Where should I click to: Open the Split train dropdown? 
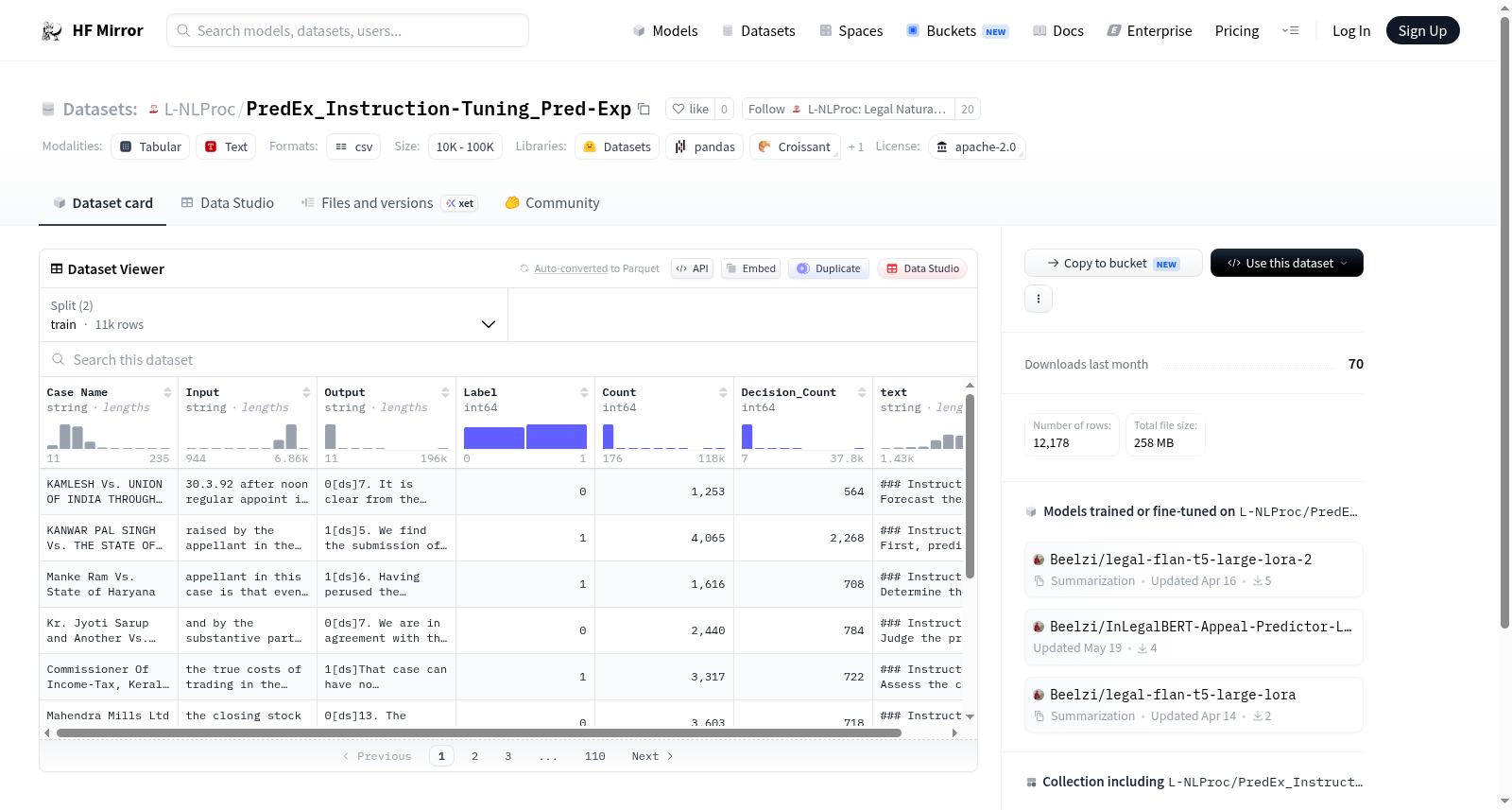(273, 315)
